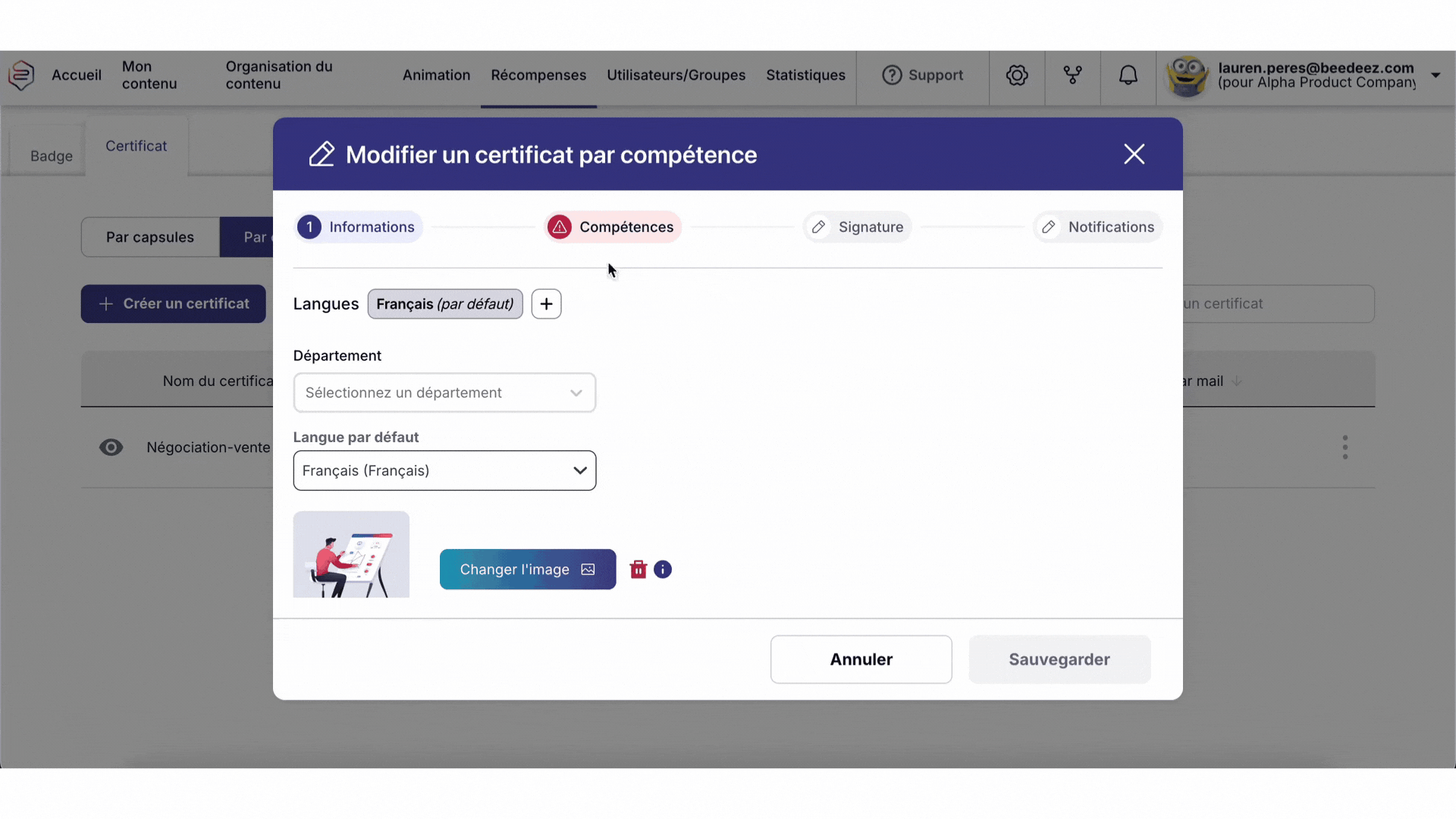Click the warning icon on the Compétences step

click(560, 227)
